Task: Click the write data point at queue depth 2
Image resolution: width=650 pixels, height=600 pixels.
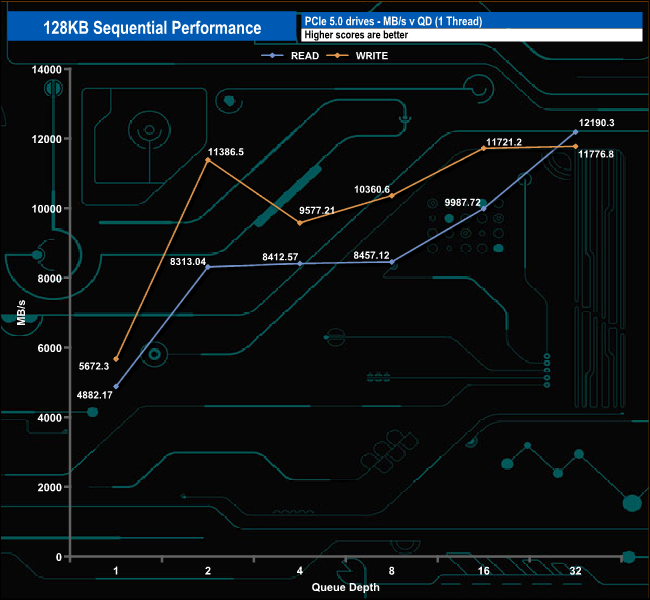Action: 208,160
